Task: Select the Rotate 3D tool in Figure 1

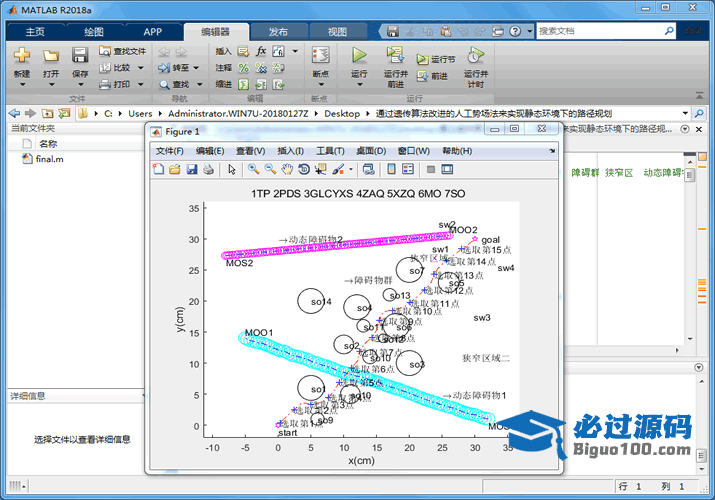Action: click(x=304, y=170)
